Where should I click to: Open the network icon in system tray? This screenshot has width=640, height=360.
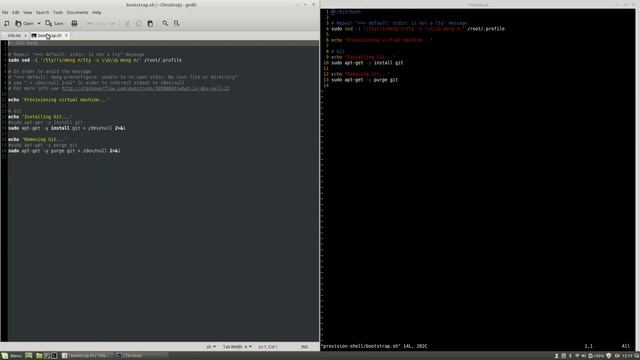pyautogui.click(x=577, y=356)
